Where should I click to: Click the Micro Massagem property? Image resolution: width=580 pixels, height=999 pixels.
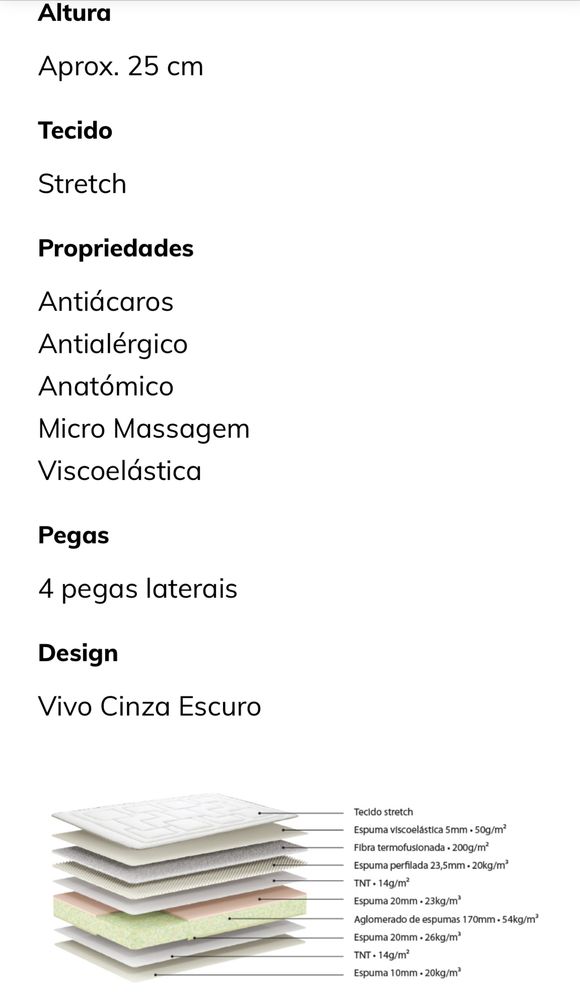143,429
